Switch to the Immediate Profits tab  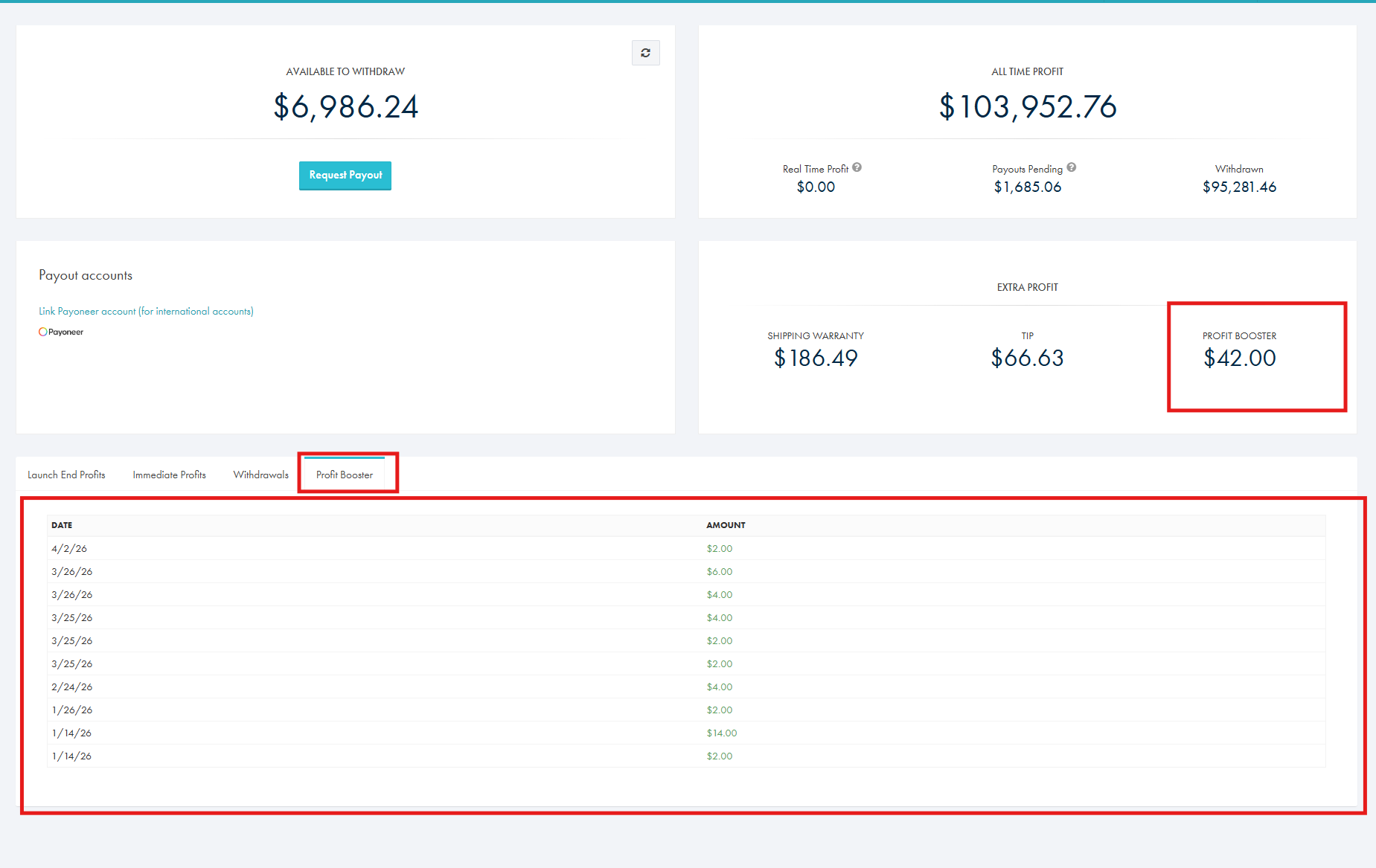point(169,475)
